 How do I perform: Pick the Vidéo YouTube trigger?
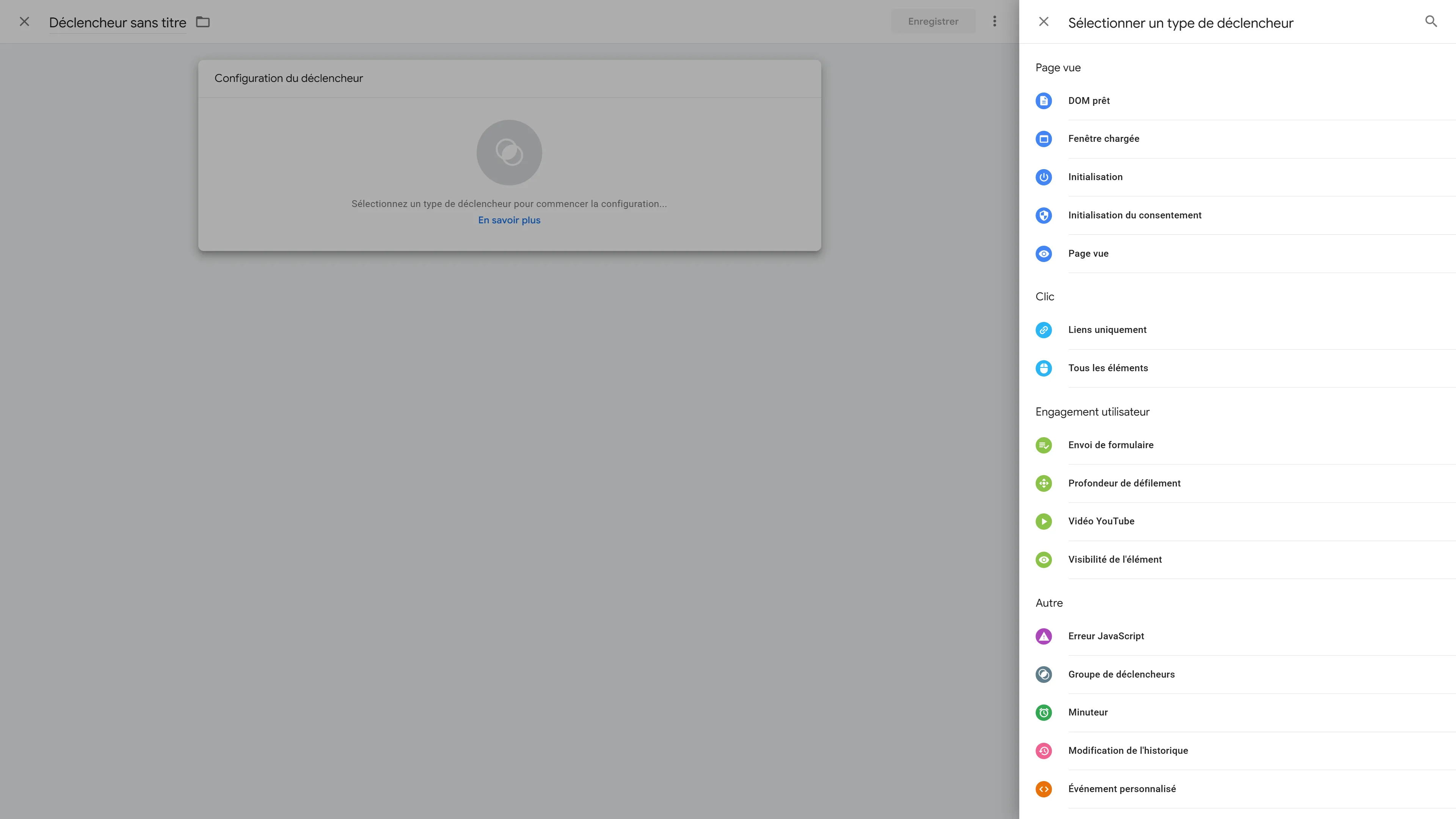(x=1245, y=521)
